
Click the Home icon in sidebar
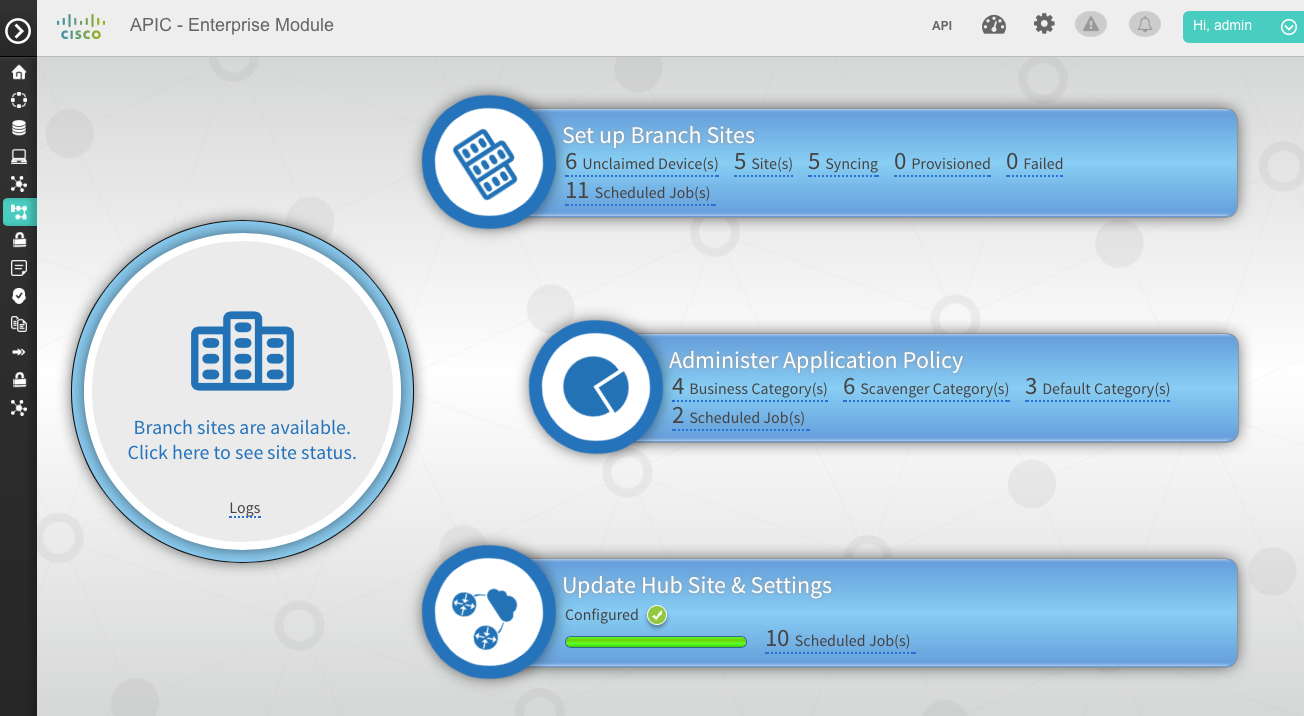[18, 72]
